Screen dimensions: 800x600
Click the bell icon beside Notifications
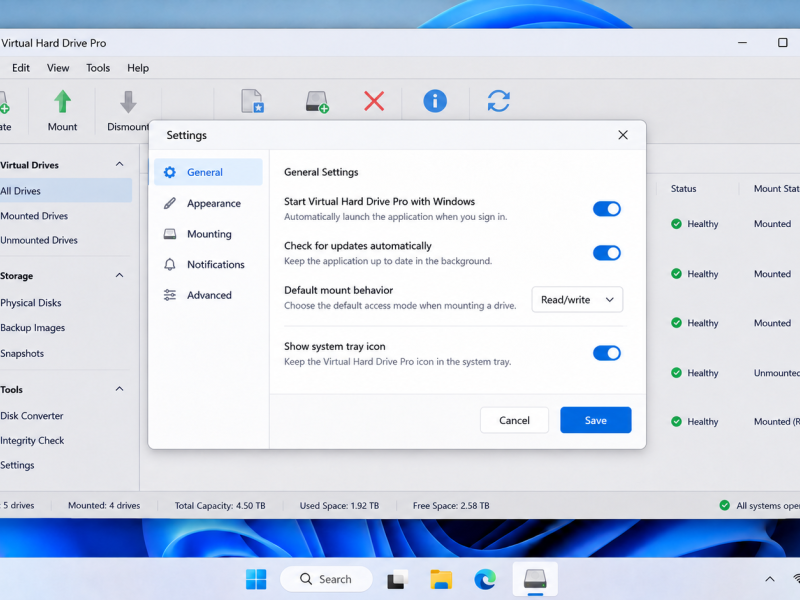170,264
